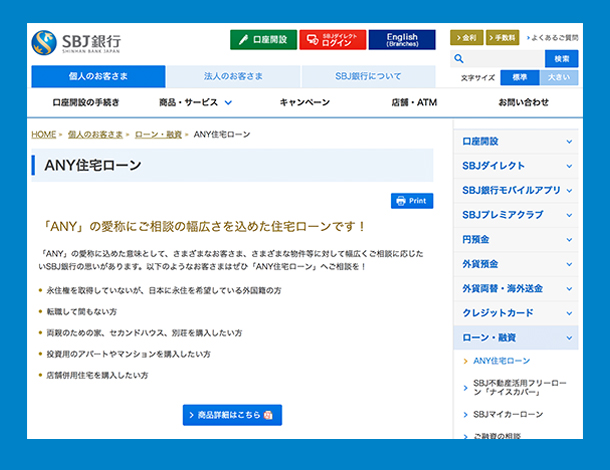Click the search input field
The width and height of the screenshot is (610, 470).
pyautogui.click(x=497, y=59)
